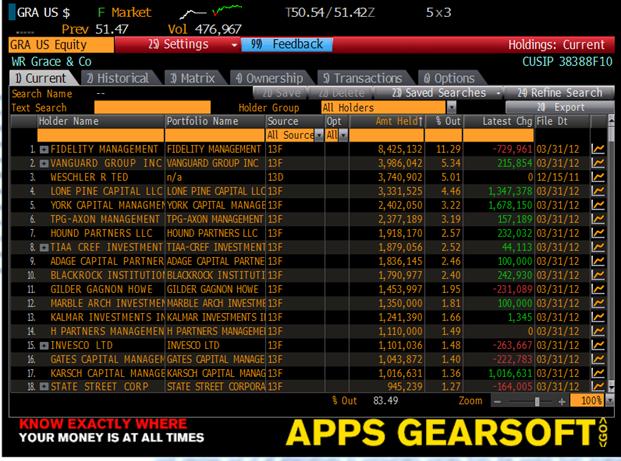Open chart icon for Adage Capital row
The image size is (621, 461).
(x=598, y=261)
